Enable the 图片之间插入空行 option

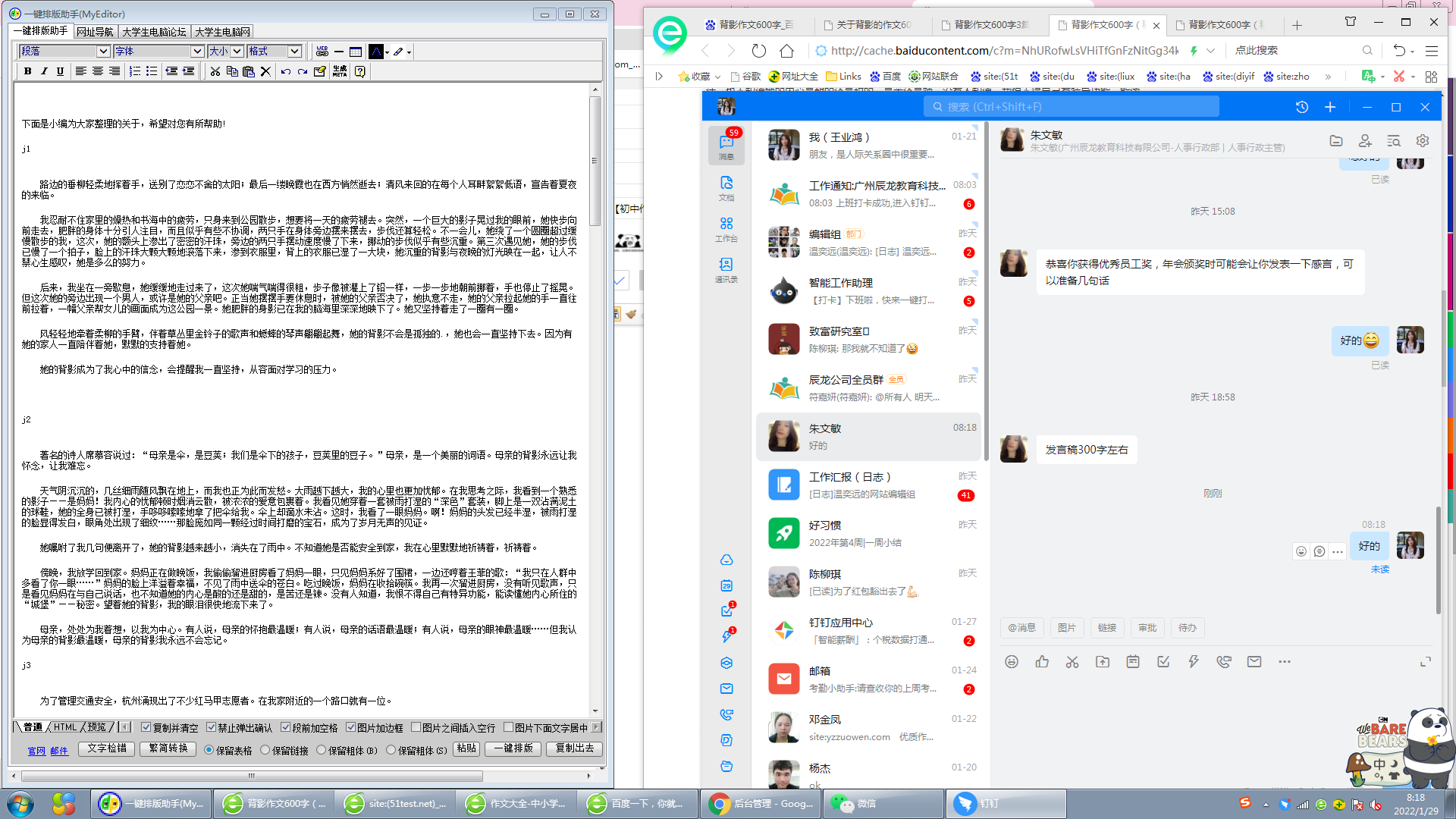[x=416, y=726]
